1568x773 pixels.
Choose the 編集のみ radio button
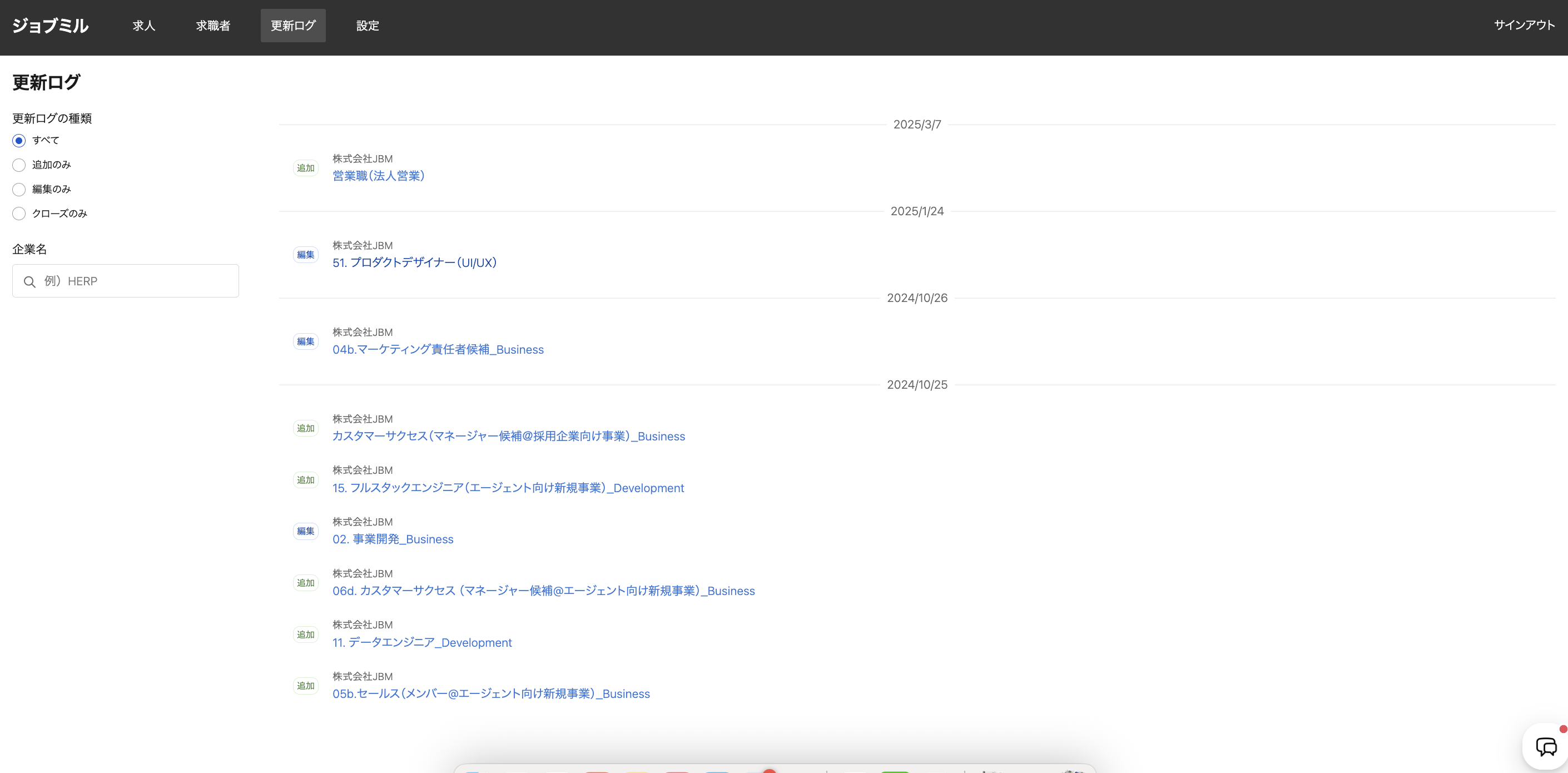click(x=19, y=189)
